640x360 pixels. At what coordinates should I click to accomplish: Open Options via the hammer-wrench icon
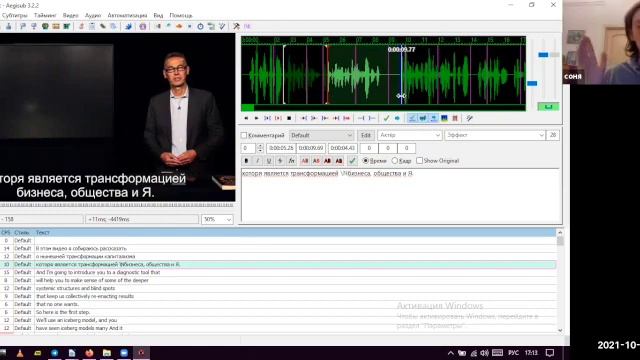pyautogui.click(x=236, y=26)
